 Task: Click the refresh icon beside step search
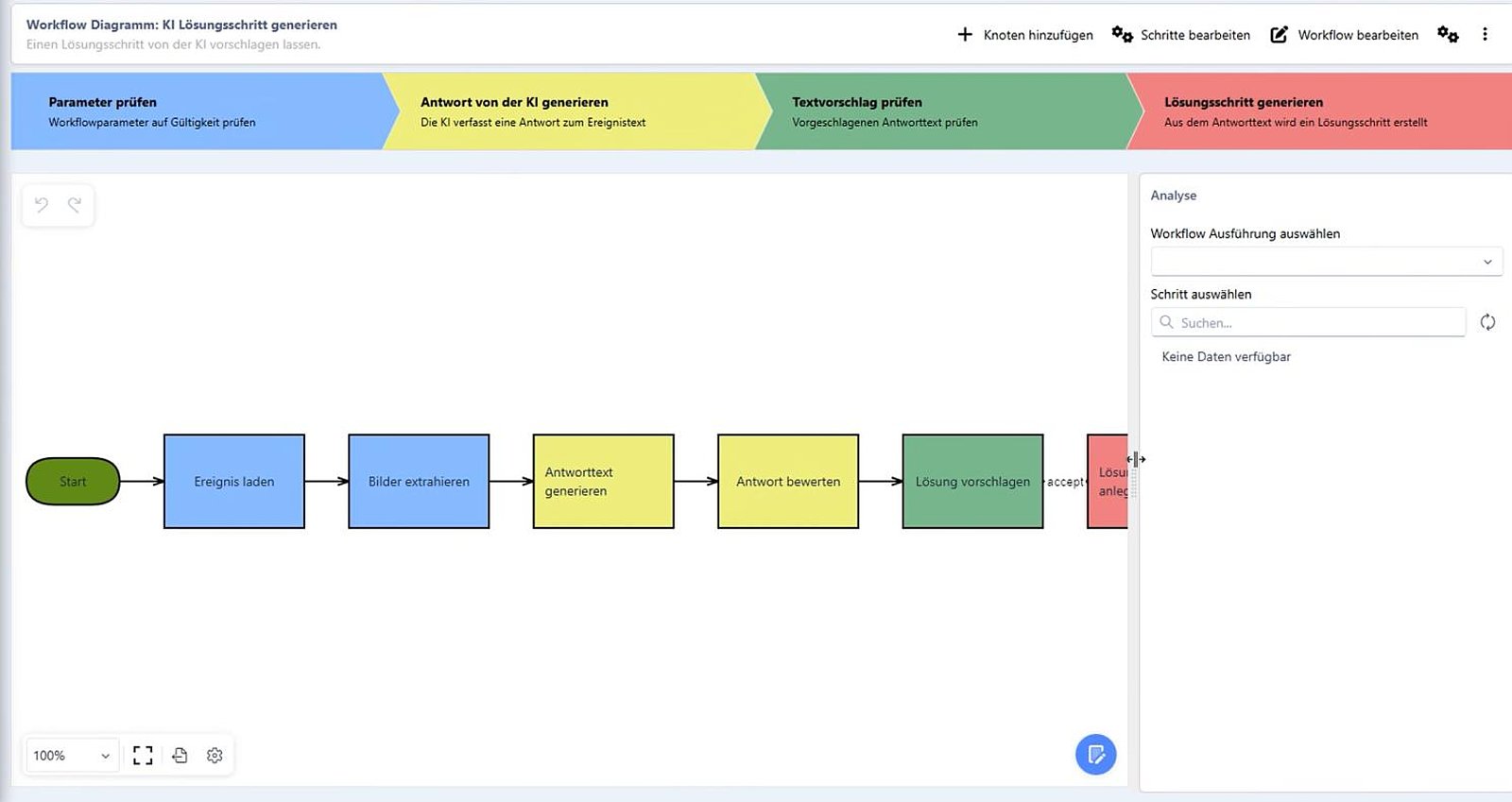(x=1487, y=322)
